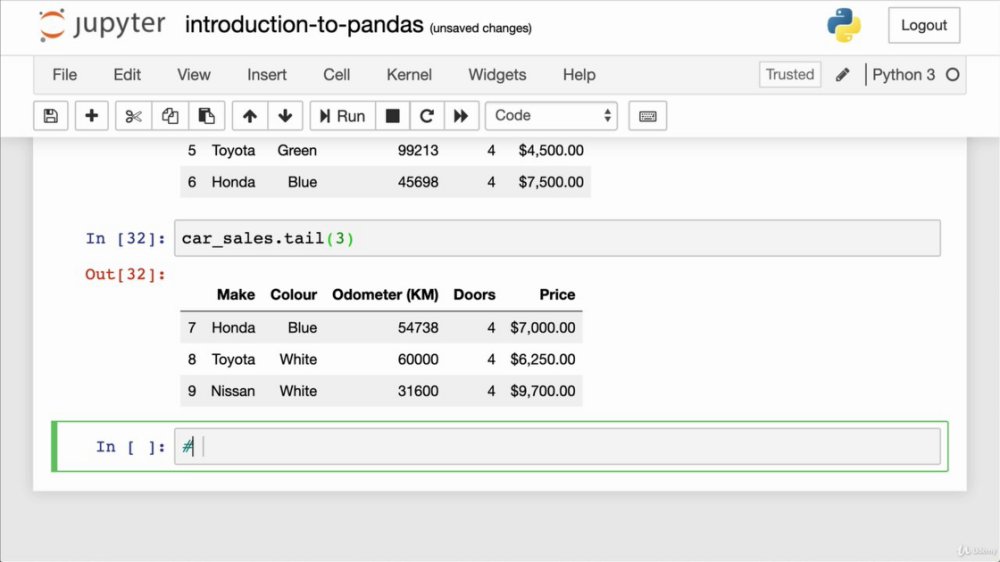Click the Python 3 kernel name
This screenshot has width=1000, height=562.
[x=903, y=75]
